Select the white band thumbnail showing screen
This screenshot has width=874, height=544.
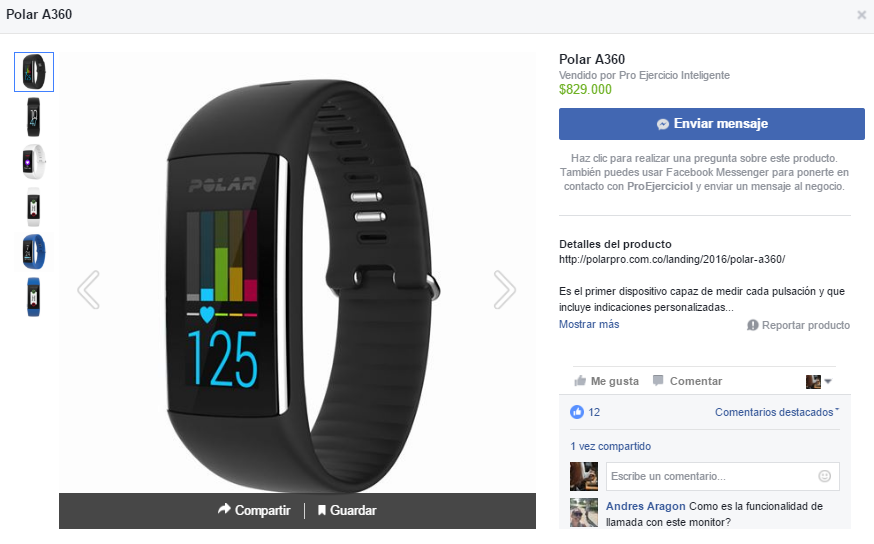(x=33, y=162)
